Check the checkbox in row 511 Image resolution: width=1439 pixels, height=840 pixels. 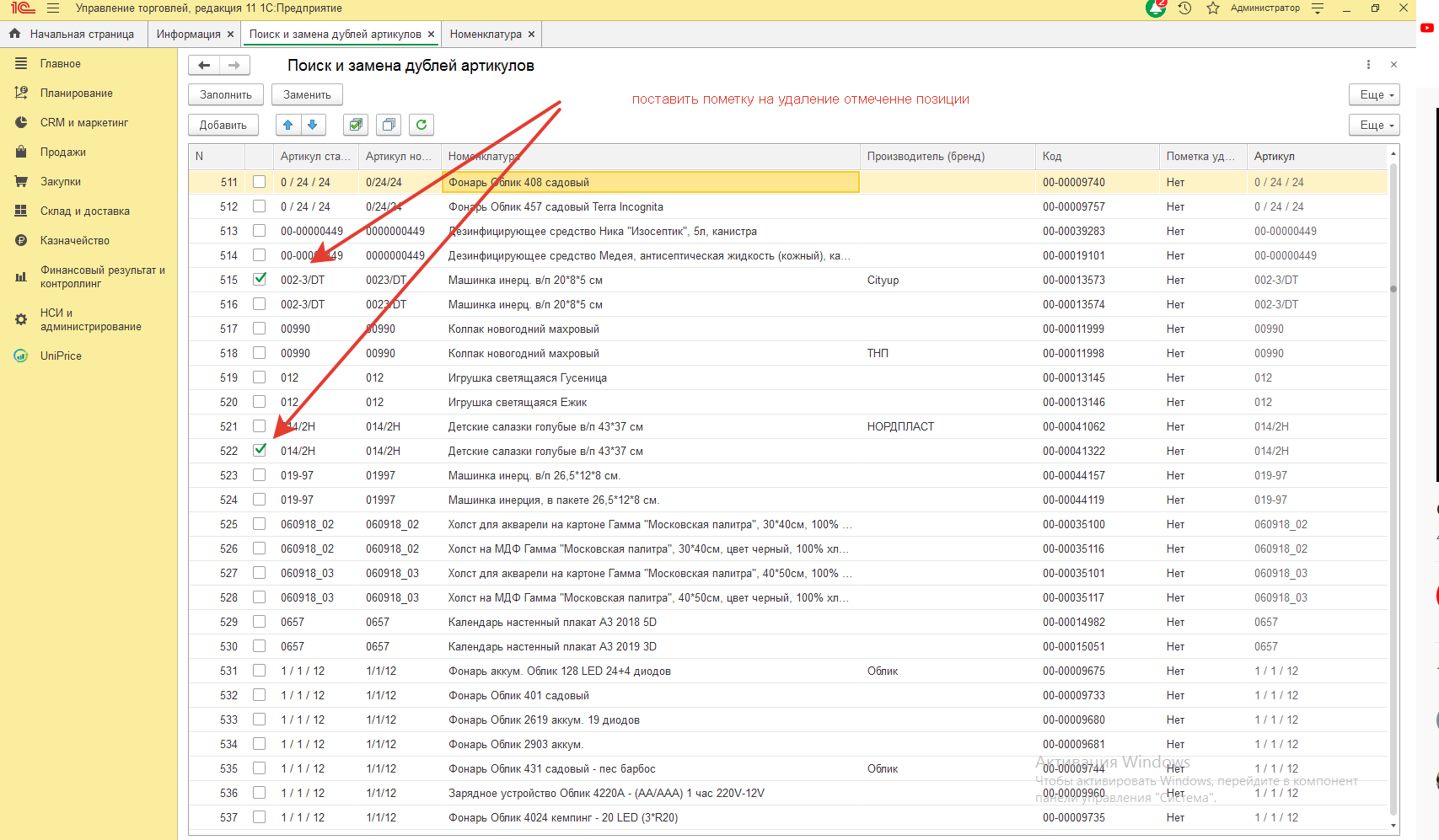click(x=260, y=182)
